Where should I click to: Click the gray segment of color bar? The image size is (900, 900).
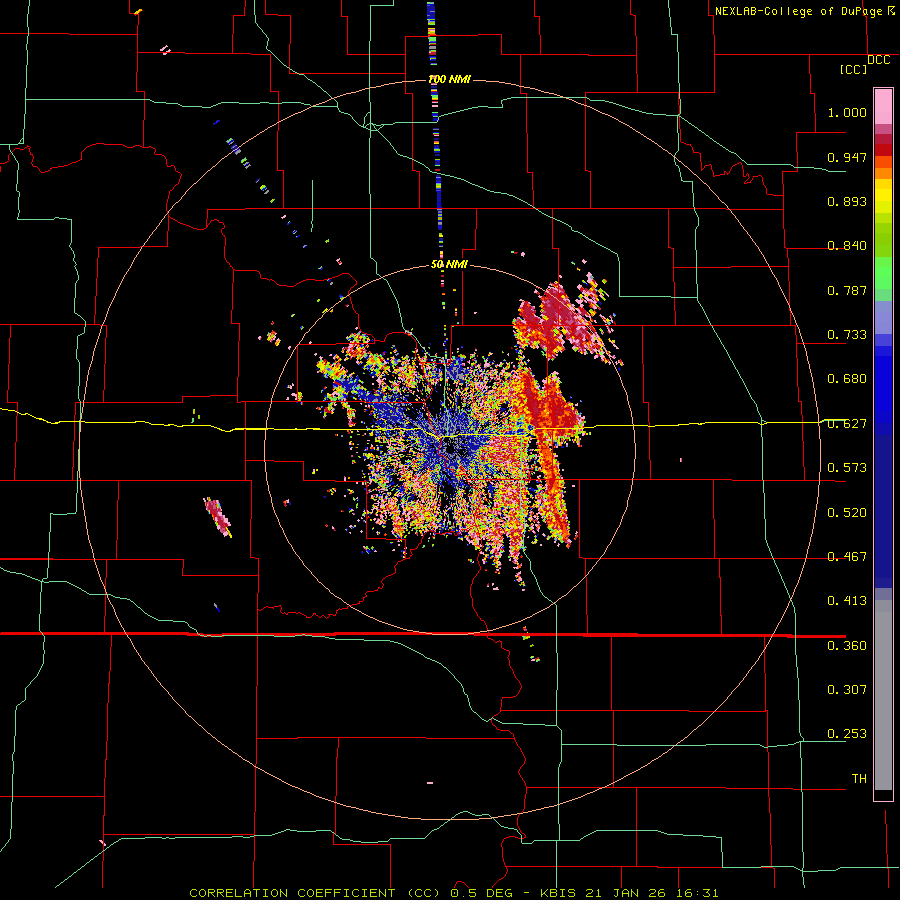tap(883, 695)
